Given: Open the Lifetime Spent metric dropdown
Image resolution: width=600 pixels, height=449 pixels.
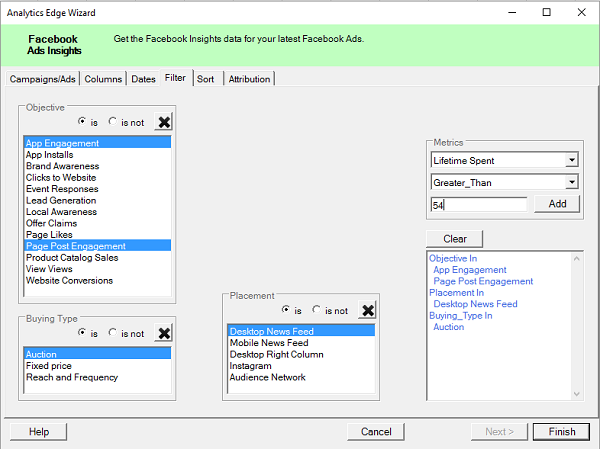Looking at the screenshot, I should tap(572, 160).
